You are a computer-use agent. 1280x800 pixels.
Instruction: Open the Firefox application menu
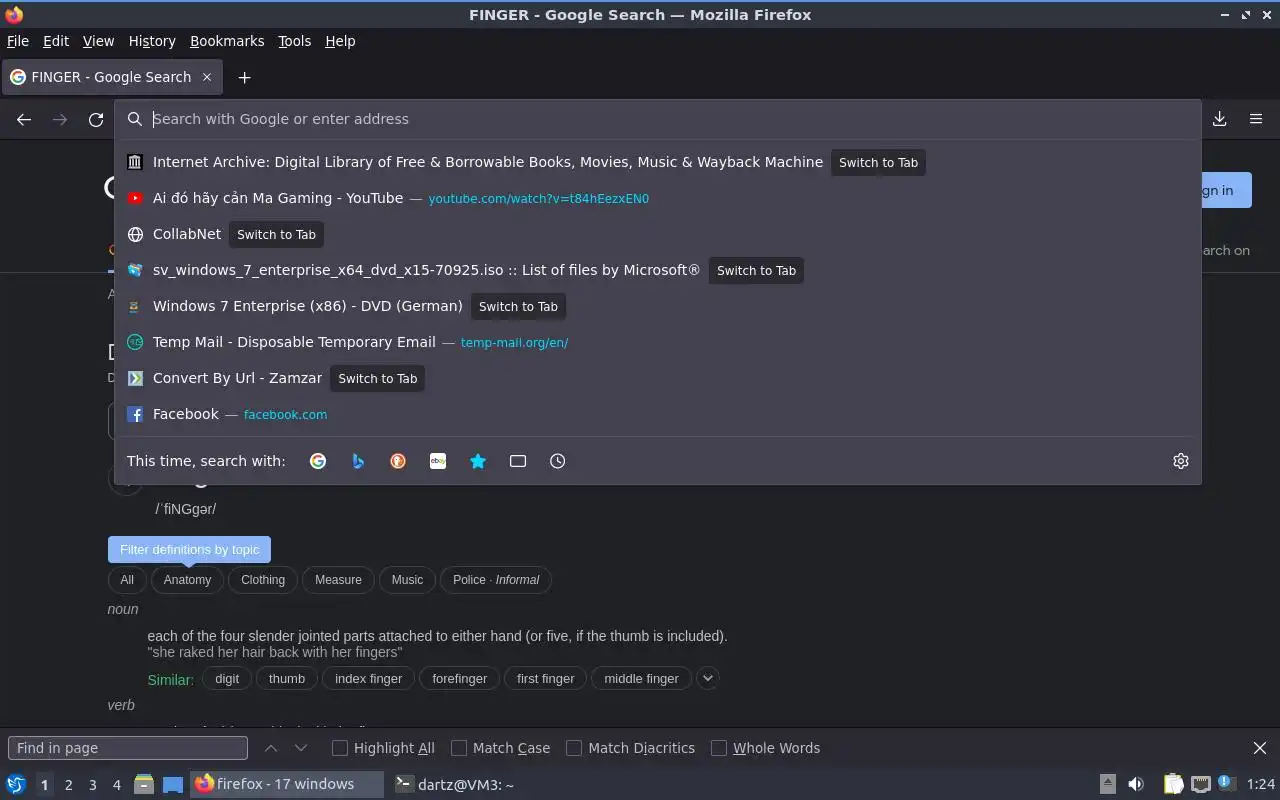click(1256, 119)
